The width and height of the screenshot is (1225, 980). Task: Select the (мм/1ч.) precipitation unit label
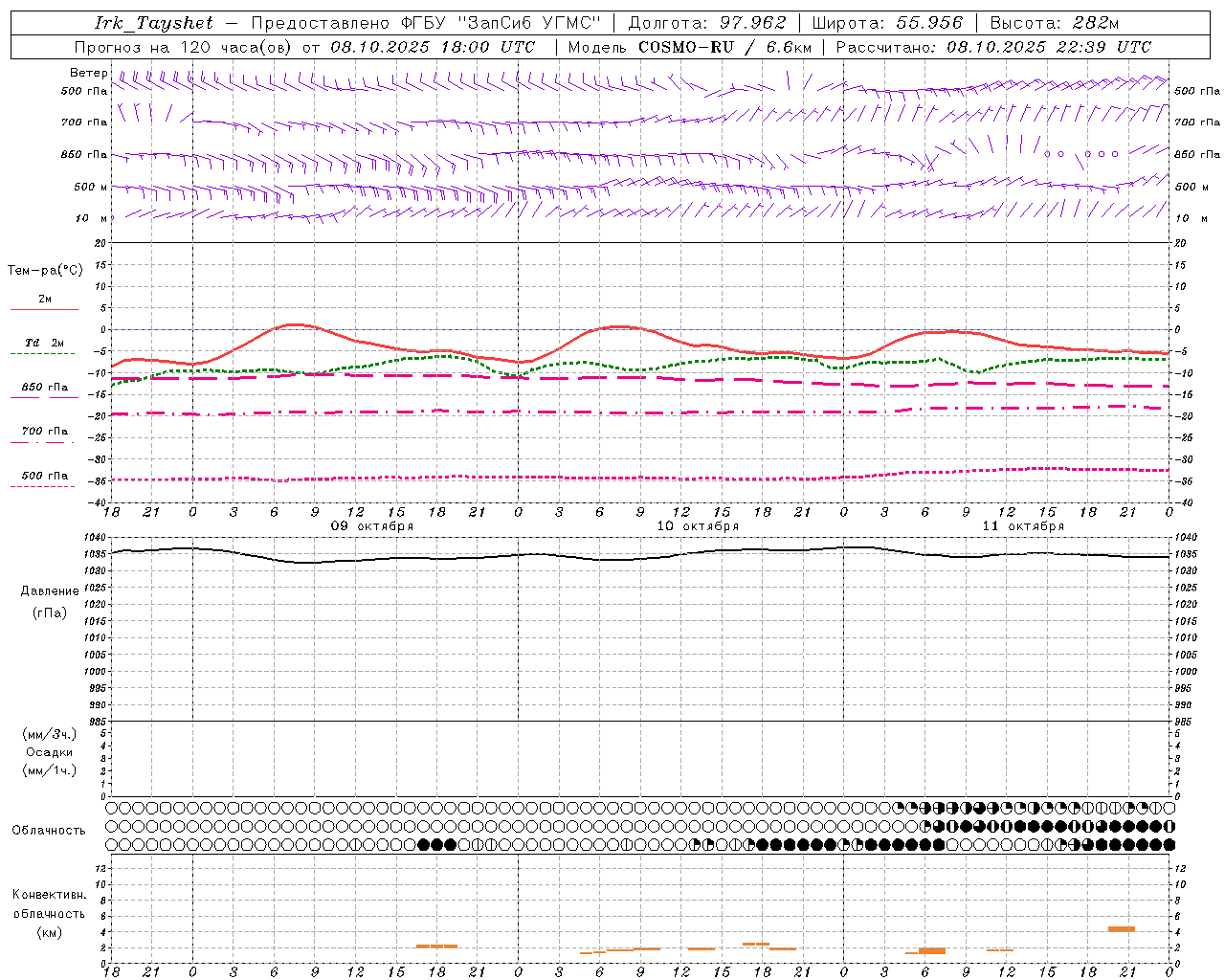click(x=50, y=770)
